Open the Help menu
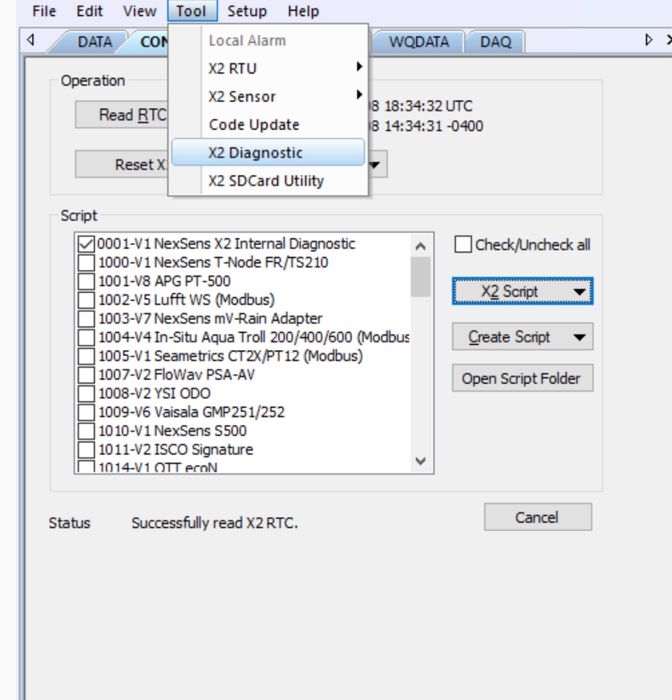672x700 pixels. pos(303,11)
